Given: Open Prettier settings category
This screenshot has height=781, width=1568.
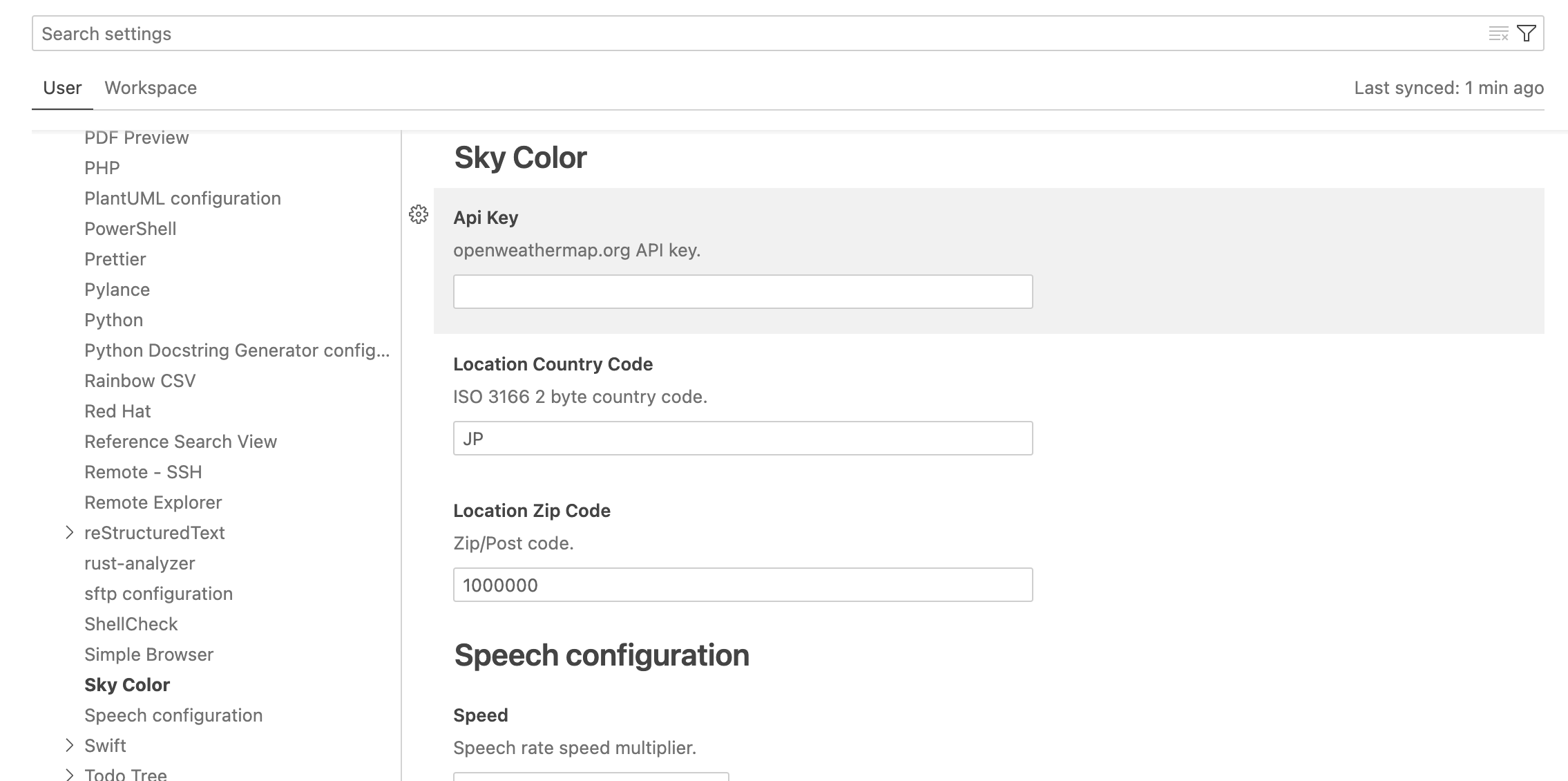Looking at the screenshot, I should tap(115, 258).
